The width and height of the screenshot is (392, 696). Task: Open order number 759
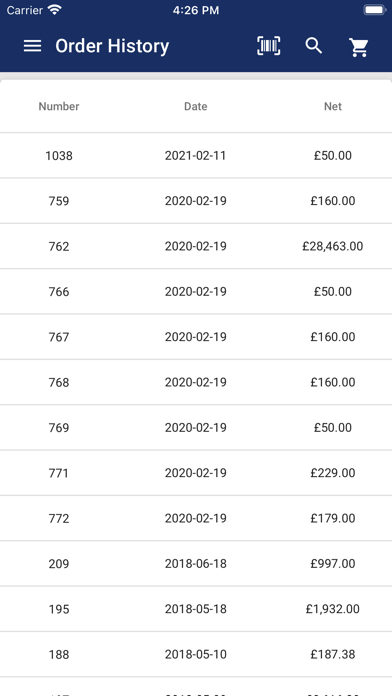pos(196,201)
